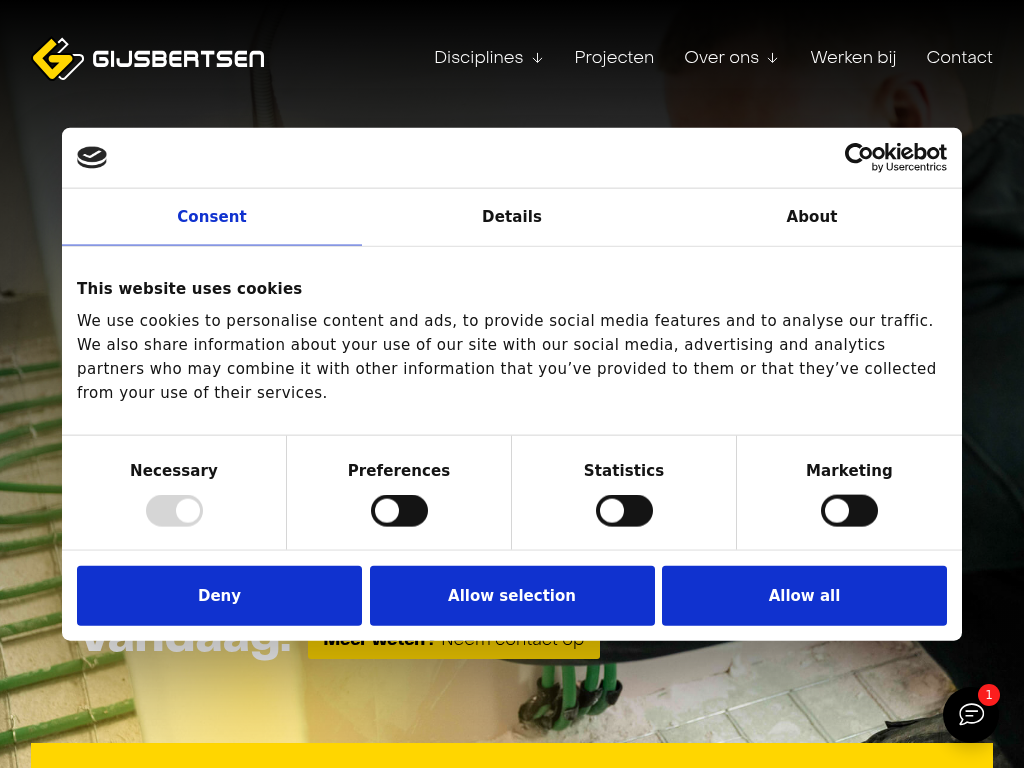Expand the Over ons dropdown menu
This screenshot has height=768, width=1024.
click(x=731, y=58)
